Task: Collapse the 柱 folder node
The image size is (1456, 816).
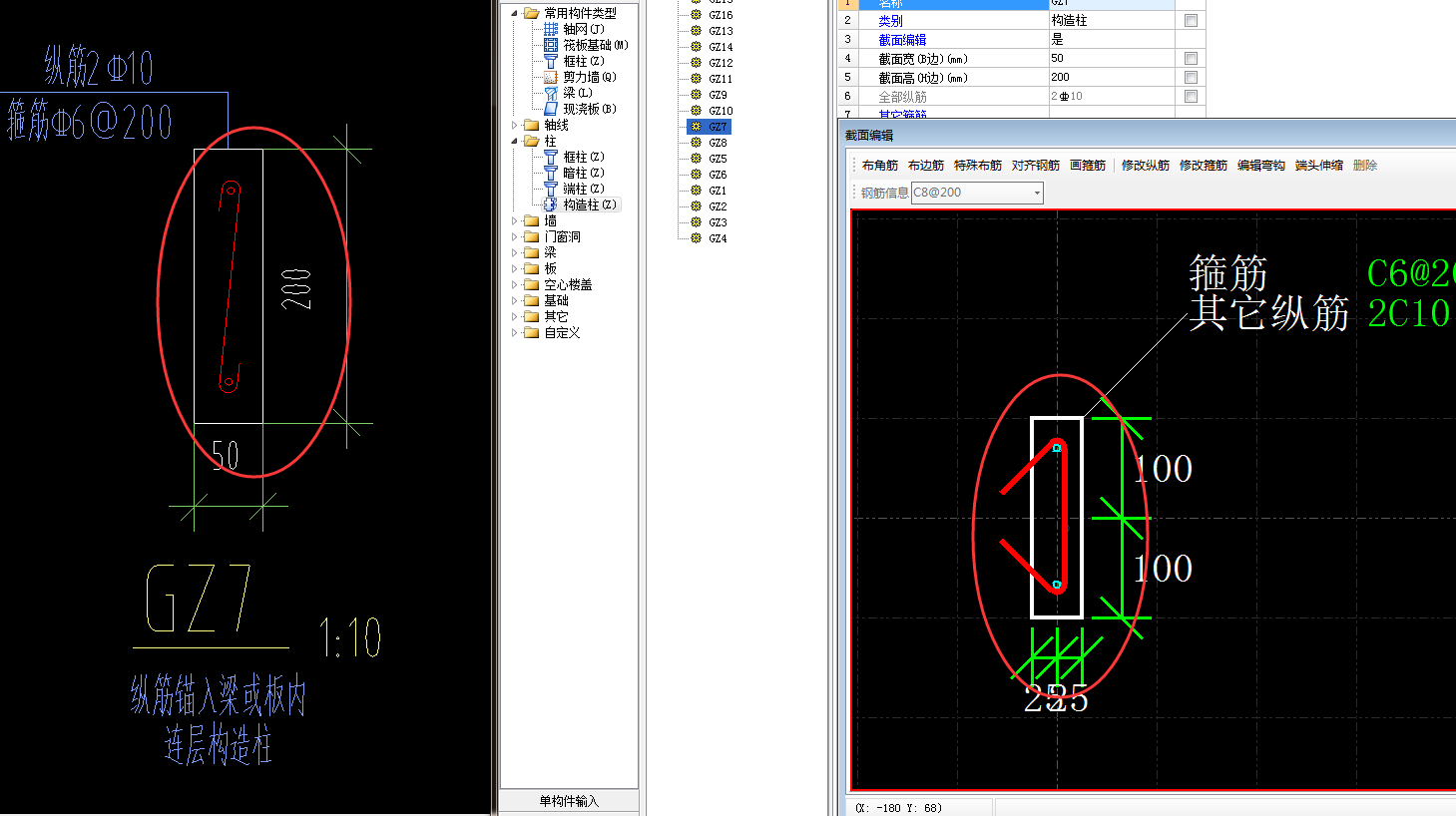Action: pos(515,141)
